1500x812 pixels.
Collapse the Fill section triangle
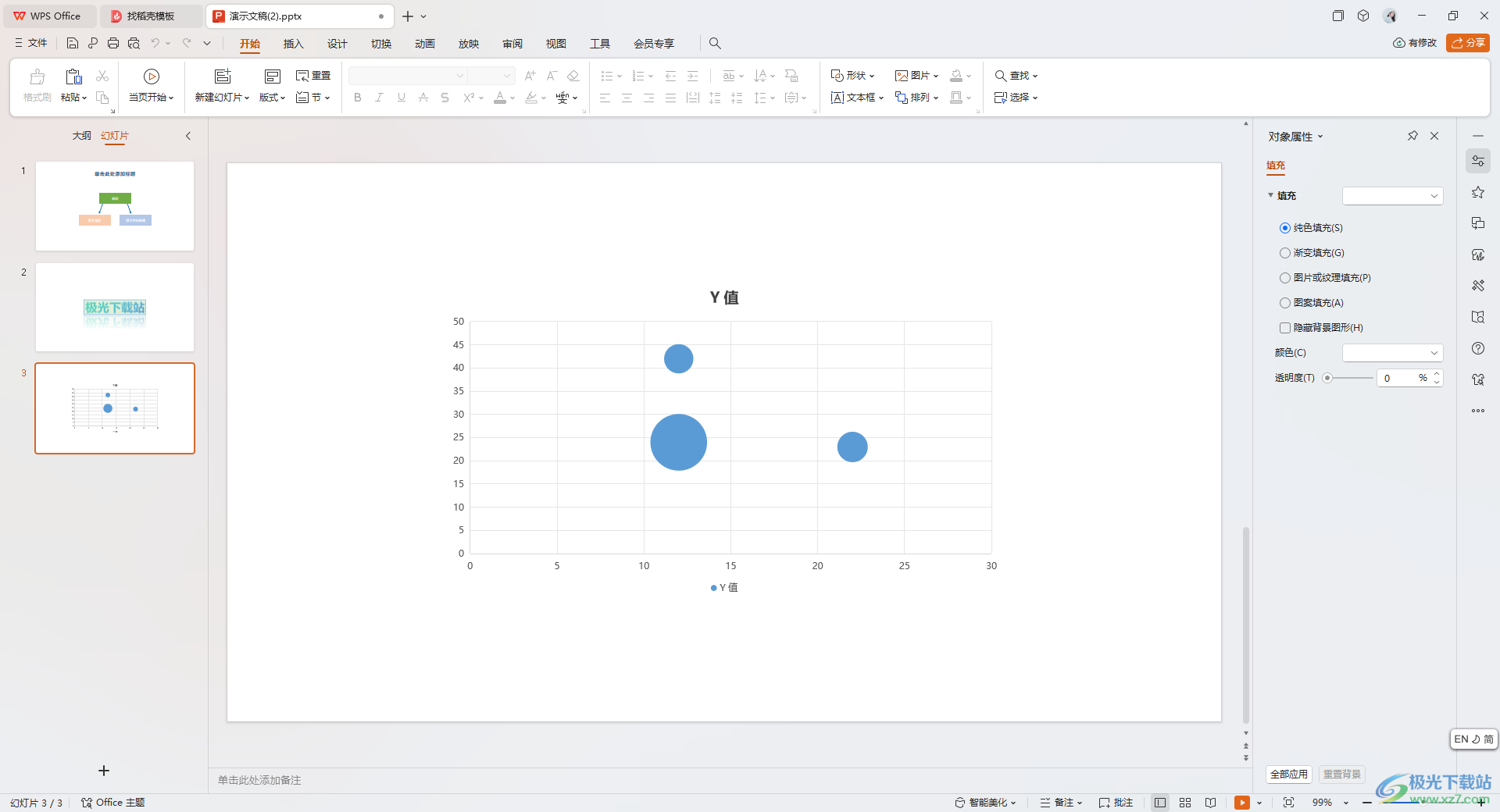coord(1271,195)
